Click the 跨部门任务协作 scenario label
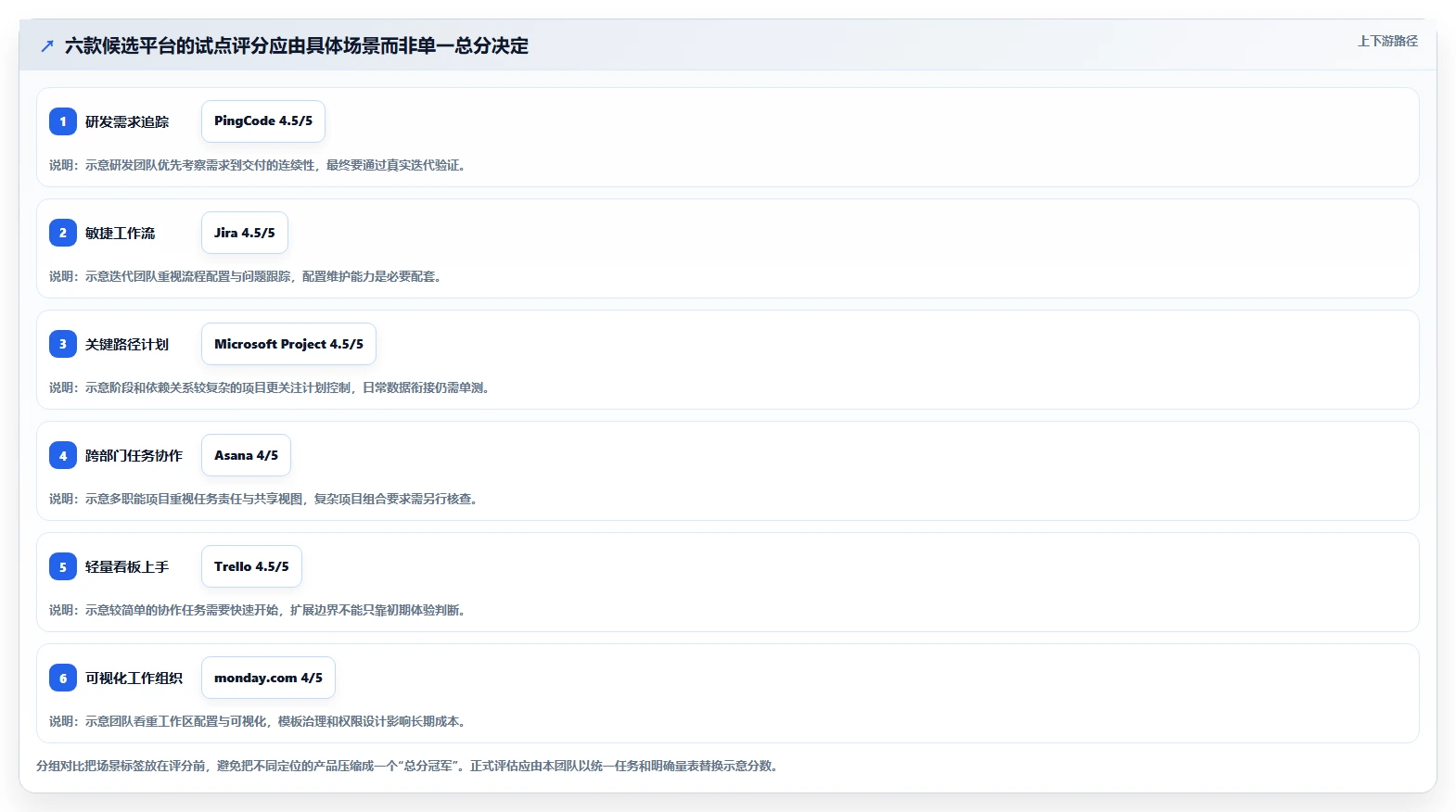 (x=134, y=455)
